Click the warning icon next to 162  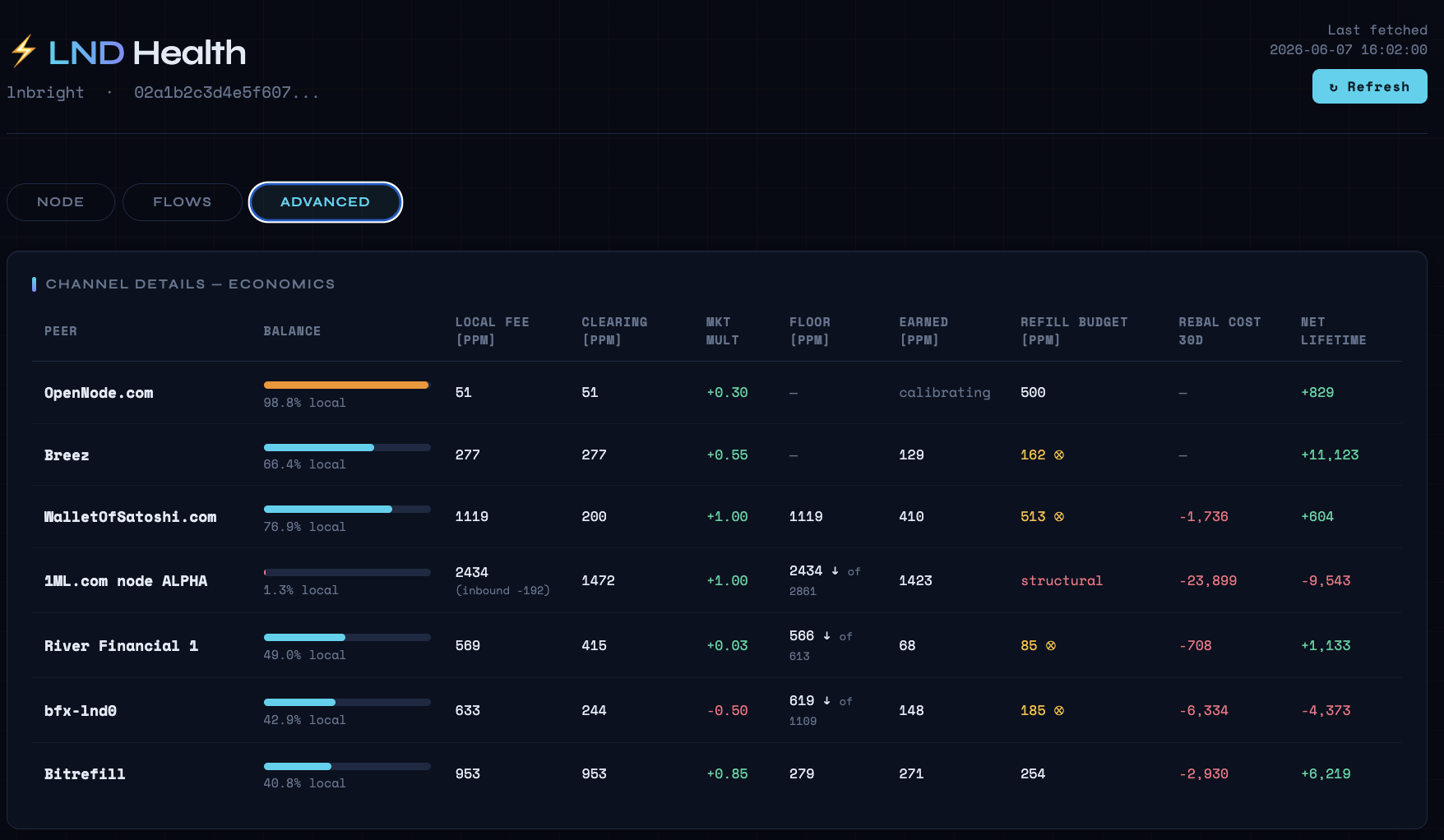[x=1059, y=455]
